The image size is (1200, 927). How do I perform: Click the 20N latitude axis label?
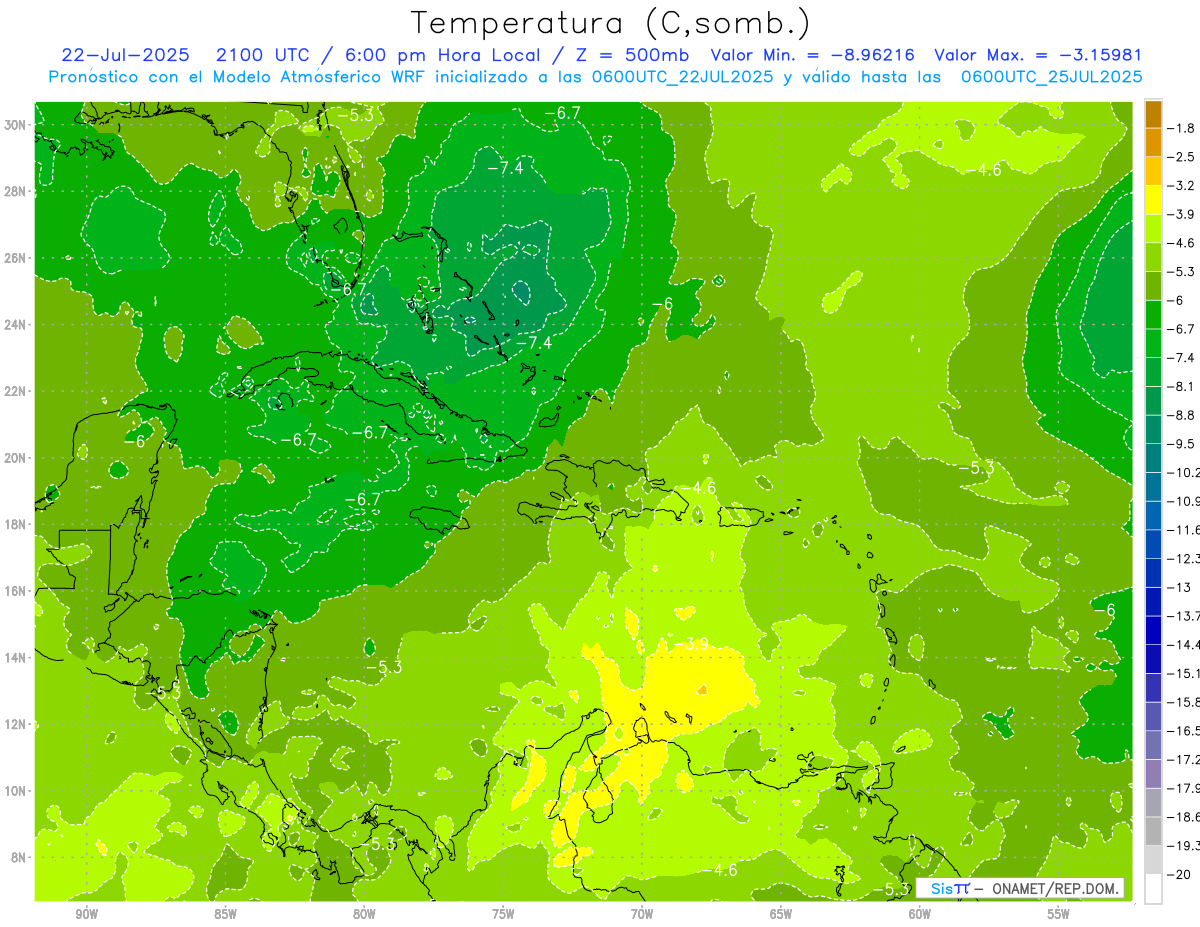(x=17, y=458)
